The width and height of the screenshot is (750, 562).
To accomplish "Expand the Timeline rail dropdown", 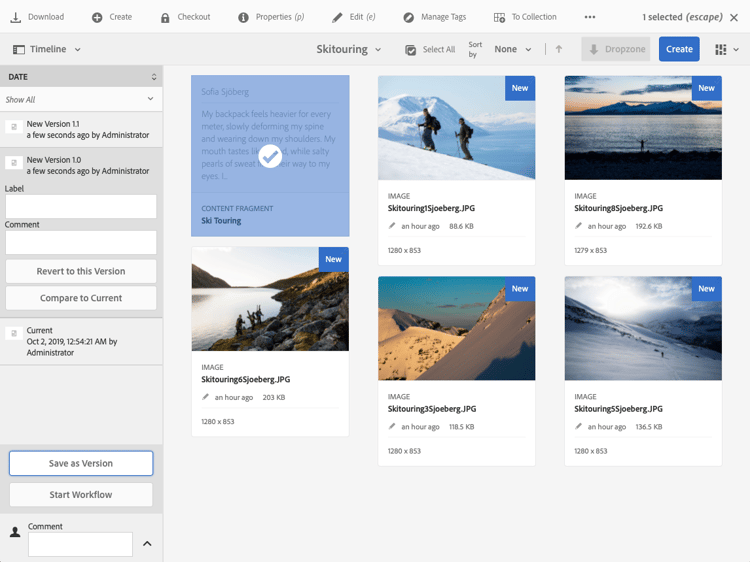I will tap(77, 49).
